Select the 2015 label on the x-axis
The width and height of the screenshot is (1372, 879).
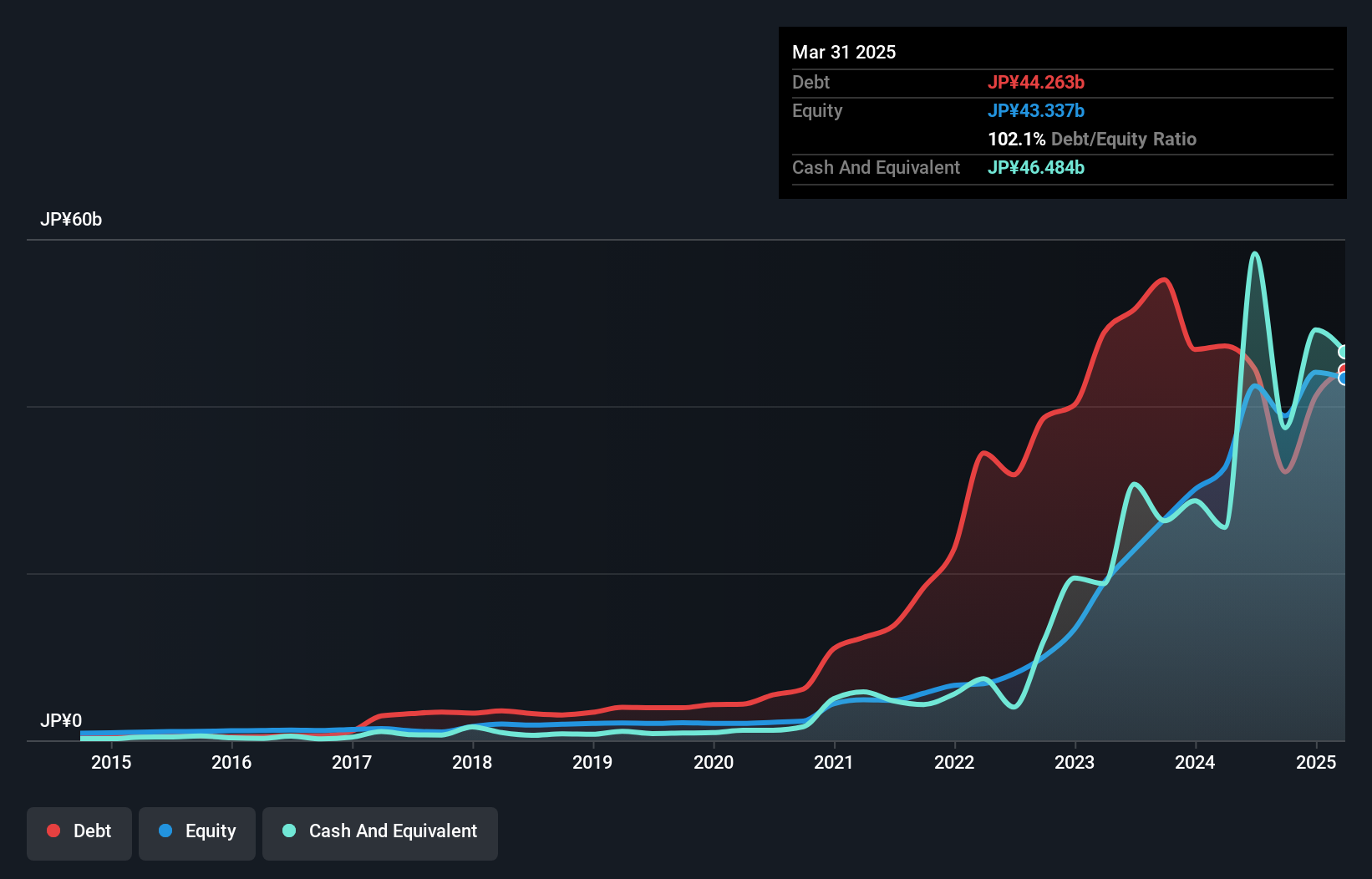click(x=111, y=762)
